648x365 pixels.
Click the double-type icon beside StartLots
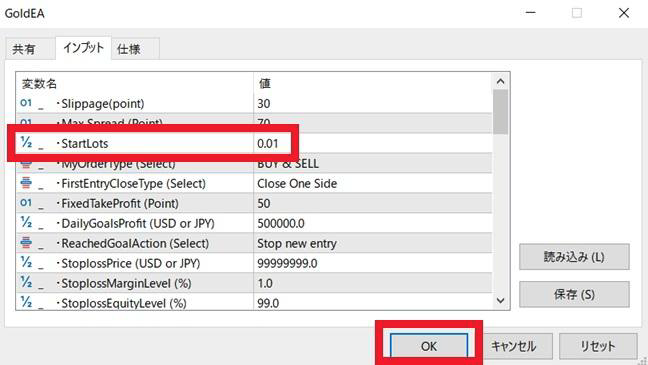(26, 143)
